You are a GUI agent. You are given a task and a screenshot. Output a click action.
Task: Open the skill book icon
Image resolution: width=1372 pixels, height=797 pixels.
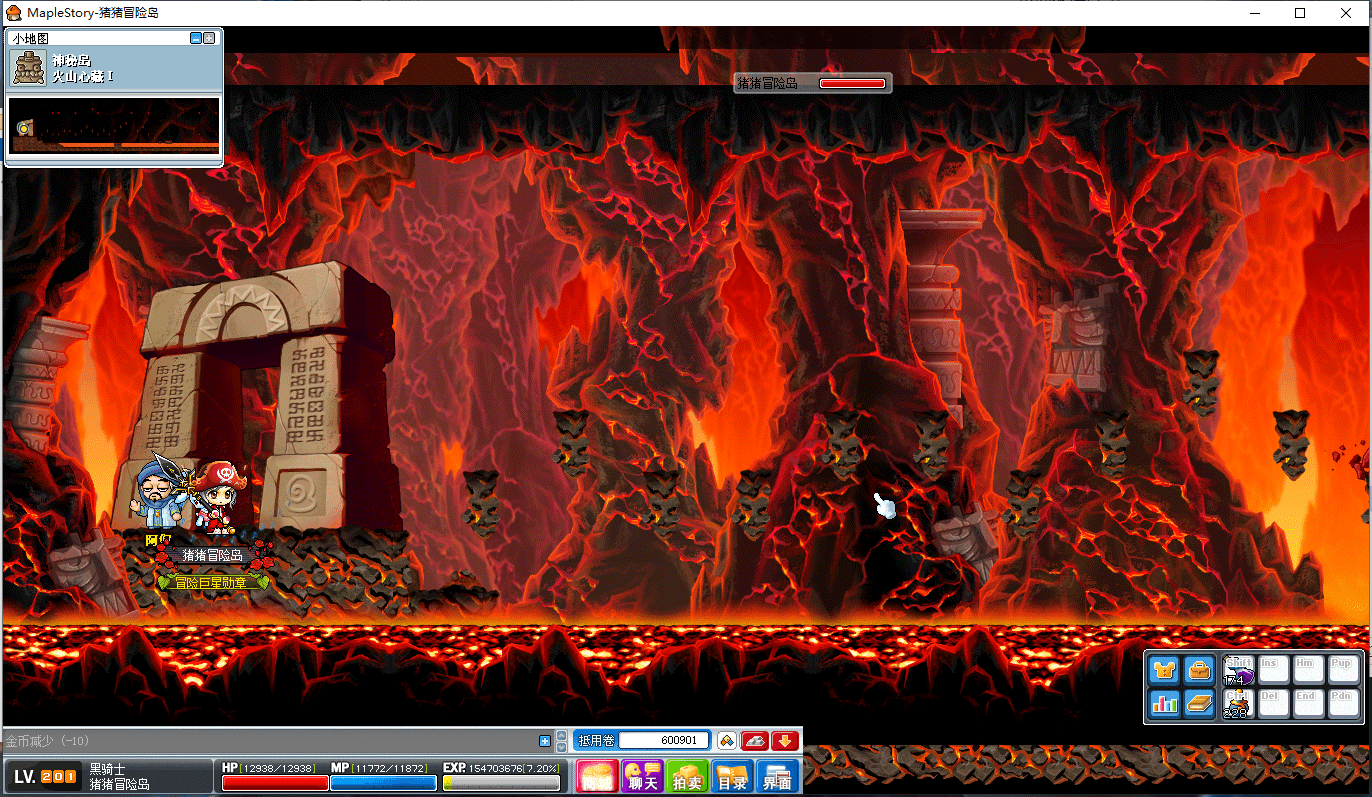(x=1199, y=703)
